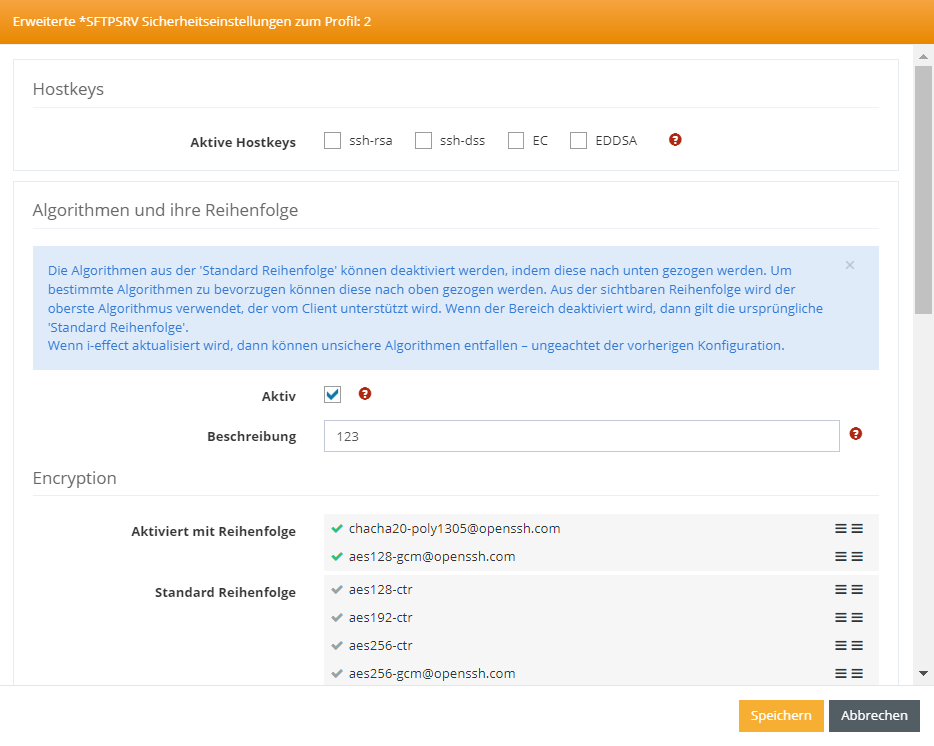934x746 pixels.
Task: Cancel the dialog with Abbrechen
Action: pos(874,715)
